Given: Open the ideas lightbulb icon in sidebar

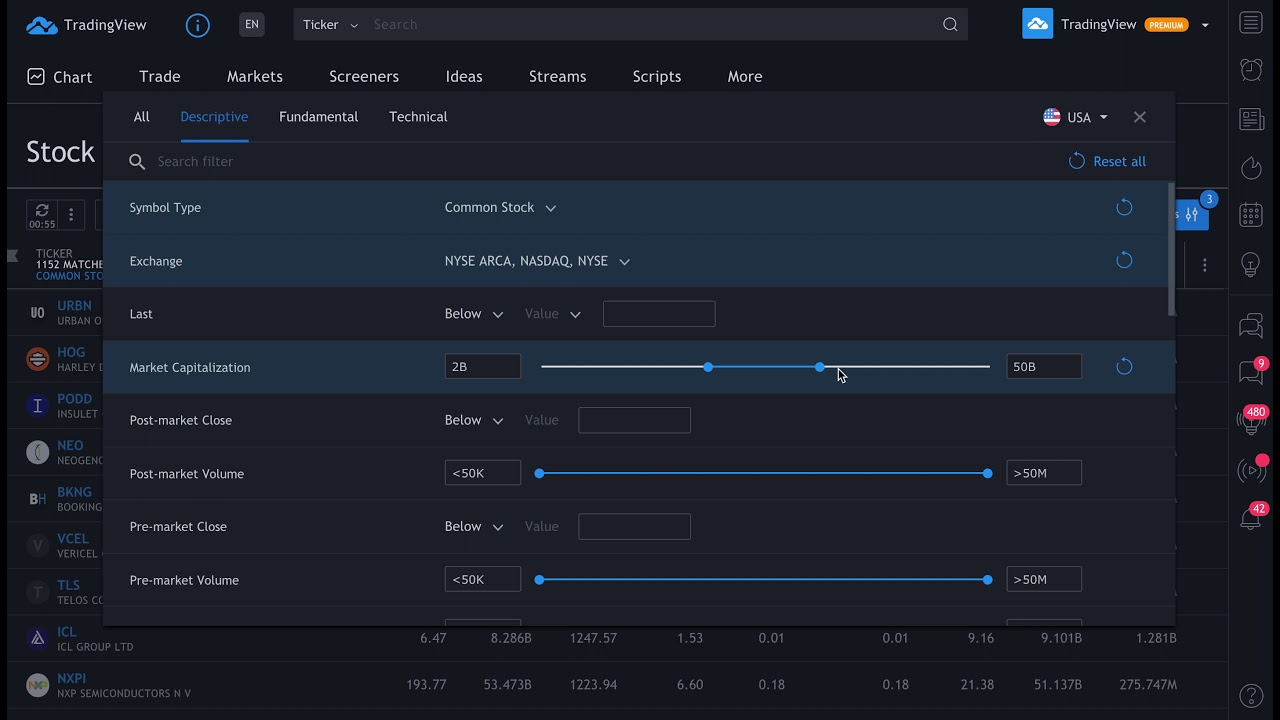Looking at the screenshot, I should 1251,264.
